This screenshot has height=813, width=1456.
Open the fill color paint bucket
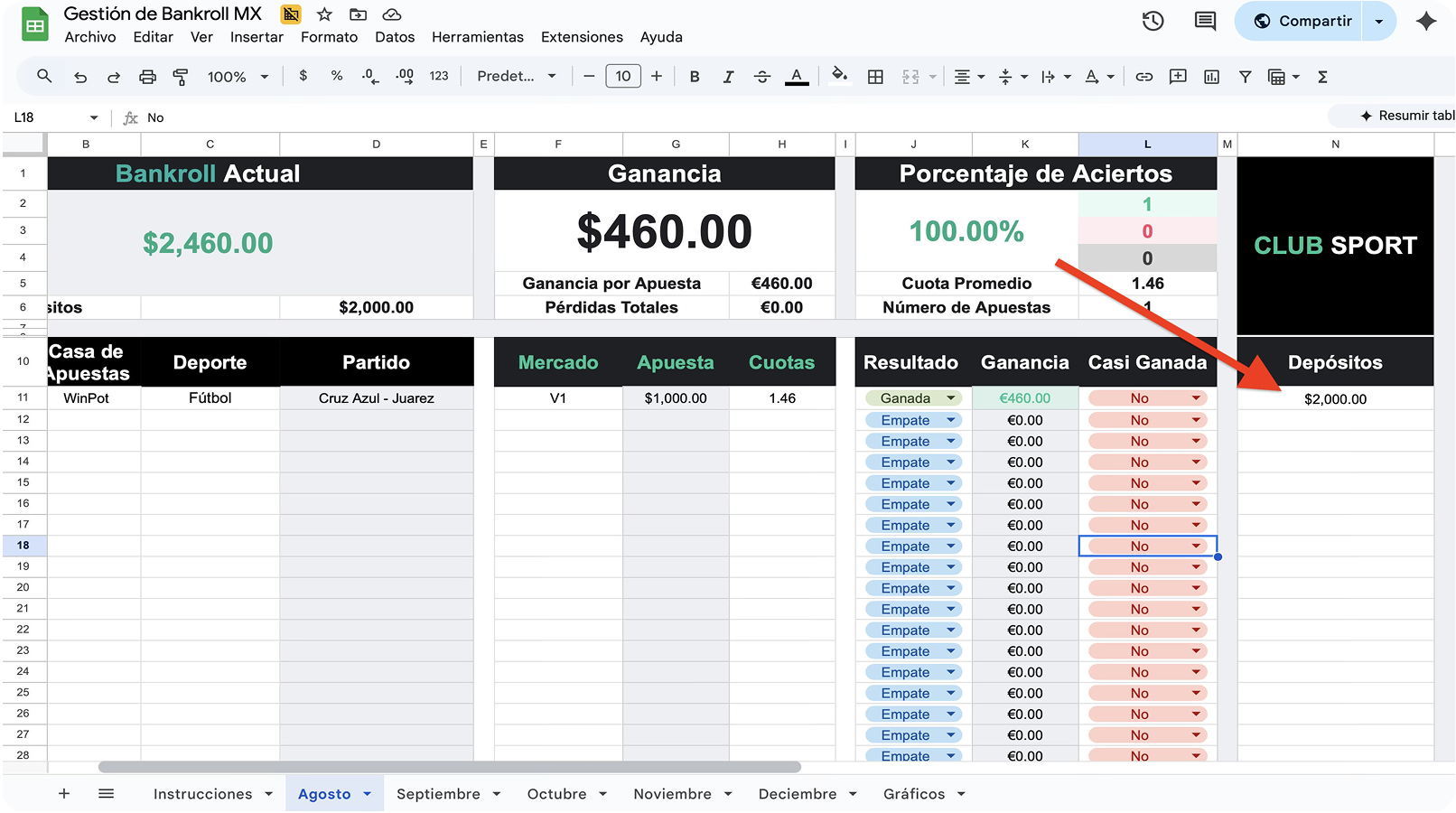point(839,76)
